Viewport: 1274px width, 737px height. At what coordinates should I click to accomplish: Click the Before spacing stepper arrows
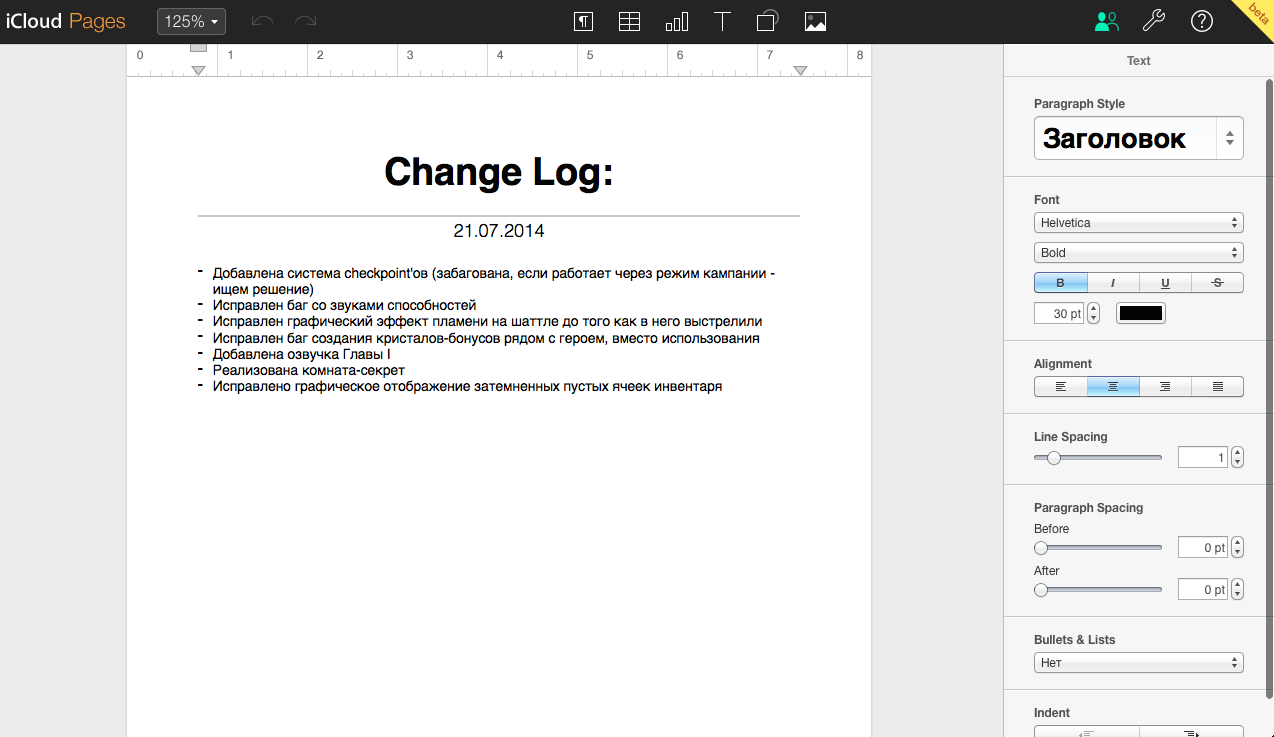coord(1238,548)
